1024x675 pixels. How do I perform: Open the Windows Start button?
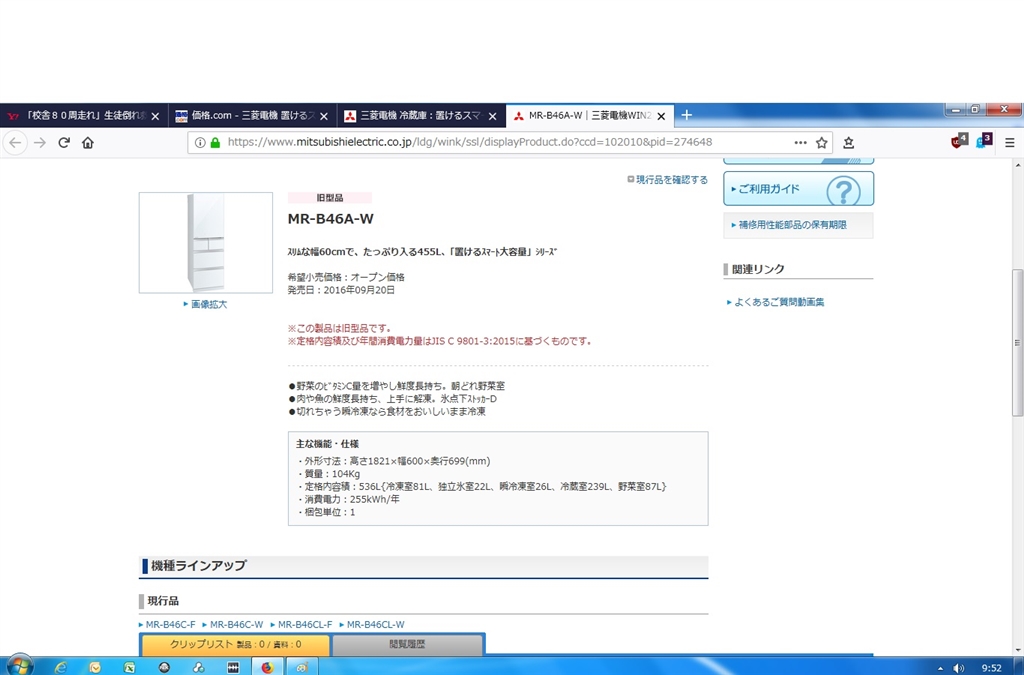(20, 666)
